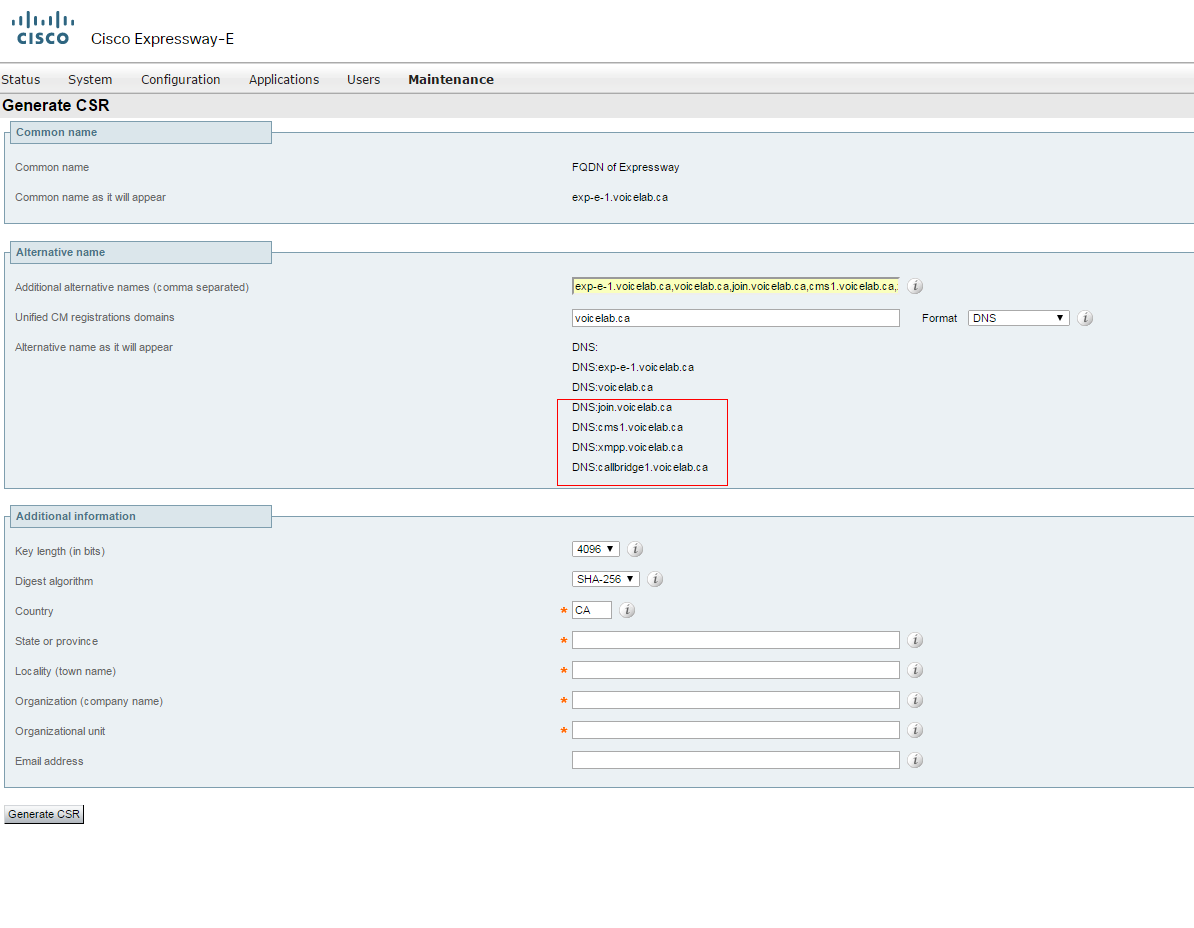This screenshot has width=1194, height=928.
Task: Focus Unified CM registrations domains field
Action: tap(736, 318)
